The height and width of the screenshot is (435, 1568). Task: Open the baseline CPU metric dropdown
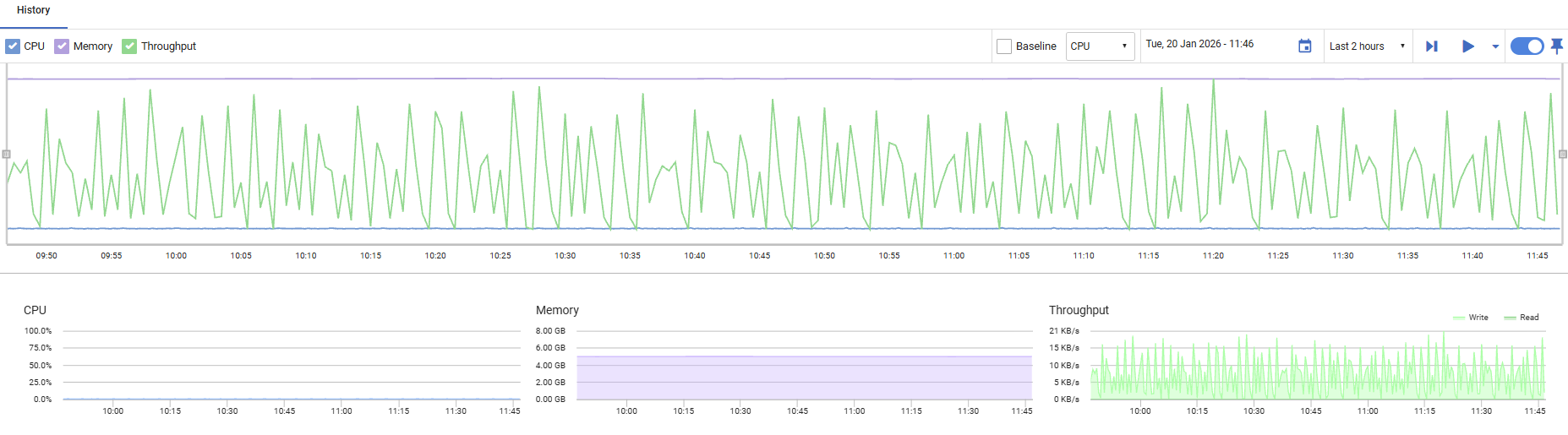pos(1099,46)
